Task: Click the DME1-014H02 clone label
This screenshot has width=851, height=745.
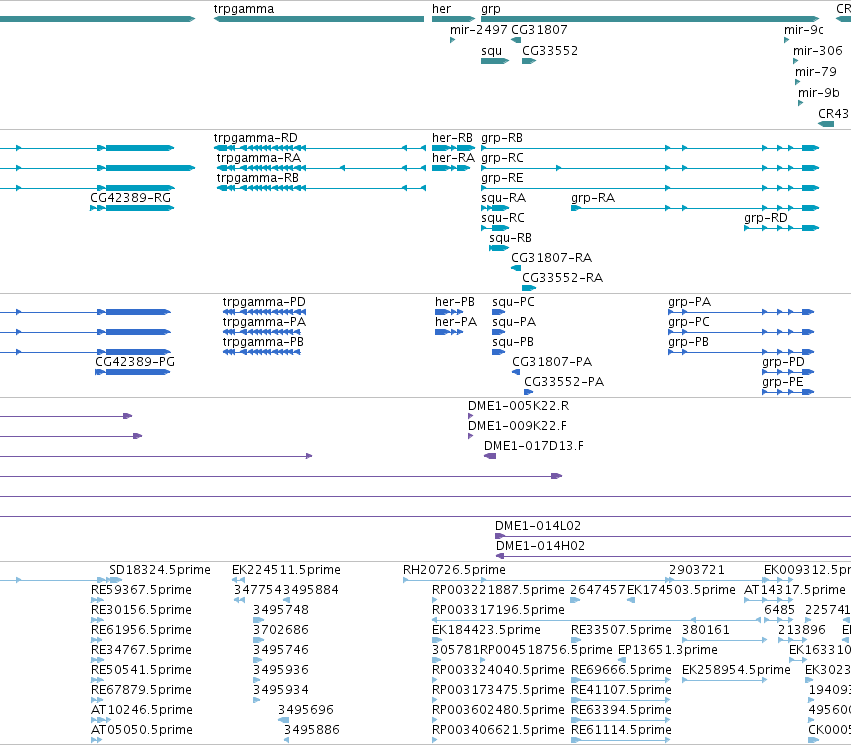Action: (x=541, y=546)
